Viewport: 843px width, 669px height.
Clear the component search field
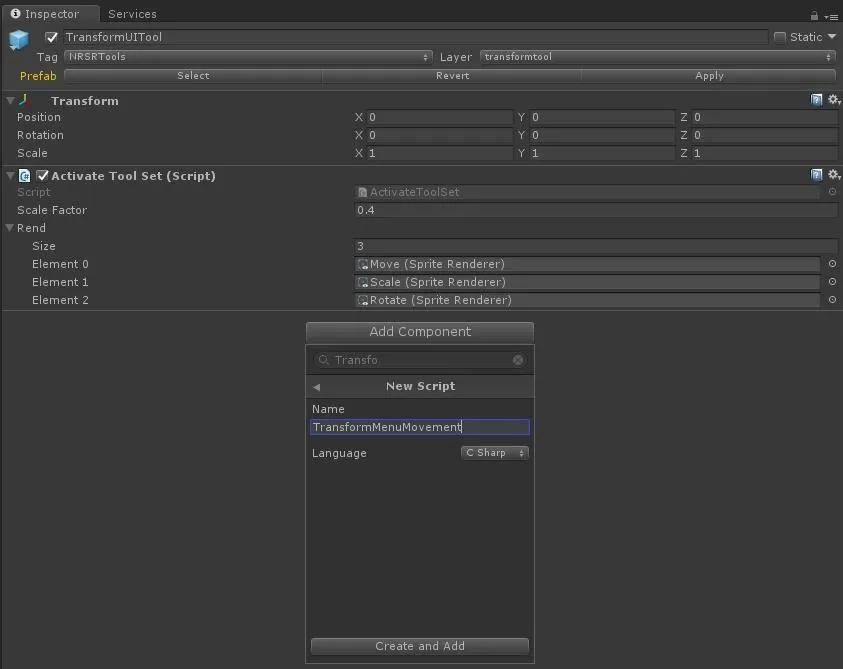pos(518,360)
